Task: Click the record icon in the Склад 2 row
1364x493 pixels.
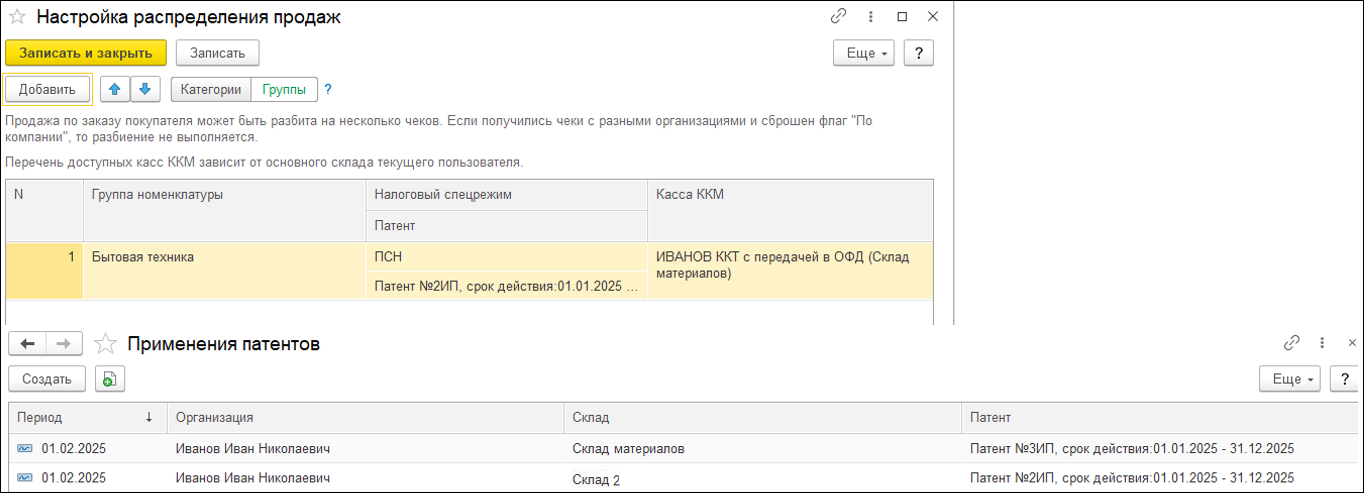Action: [x=25, y=478]
